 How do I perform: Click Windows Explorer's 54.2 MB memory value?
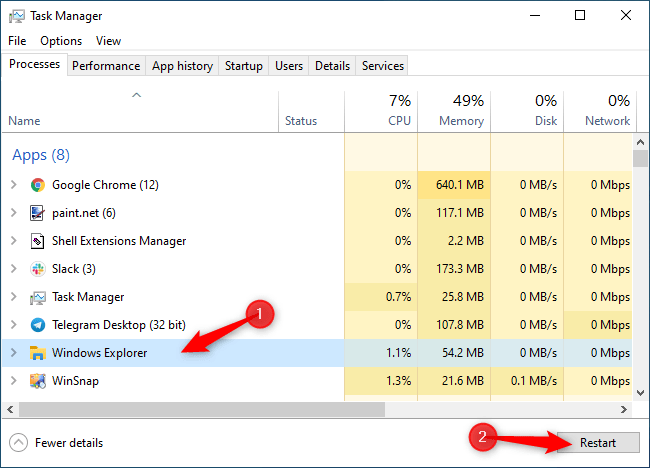pyautogui.click(x=463, y=353)
